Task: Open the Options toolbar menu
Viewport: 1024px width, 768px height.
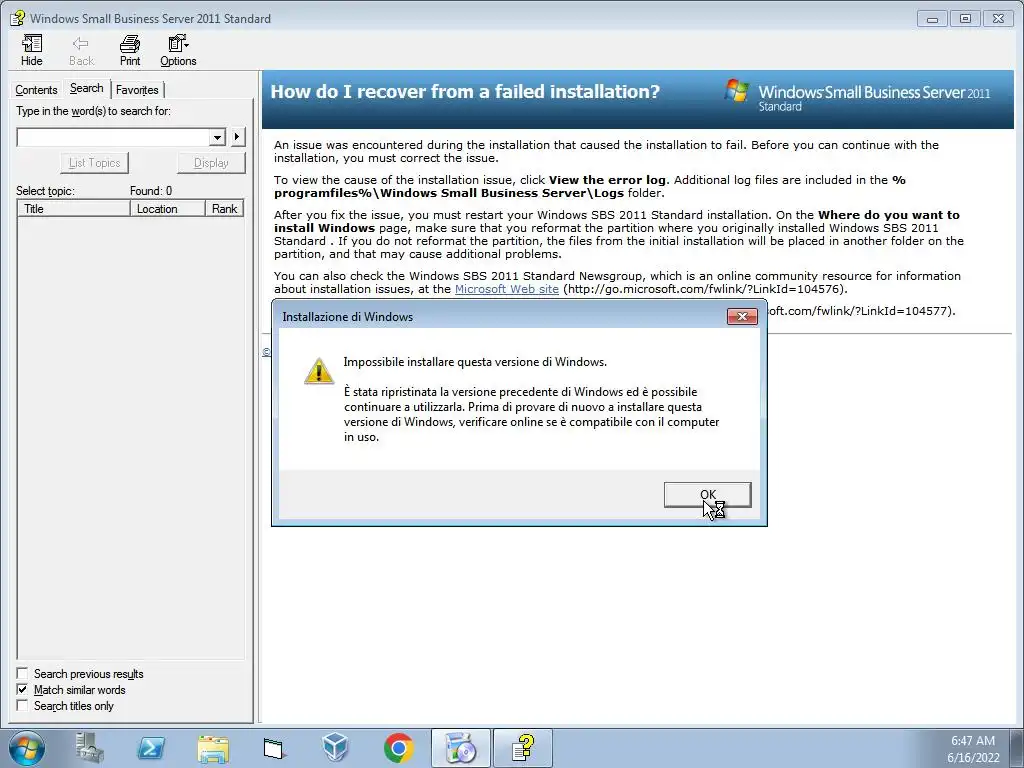Action: (x=178, y=50)
